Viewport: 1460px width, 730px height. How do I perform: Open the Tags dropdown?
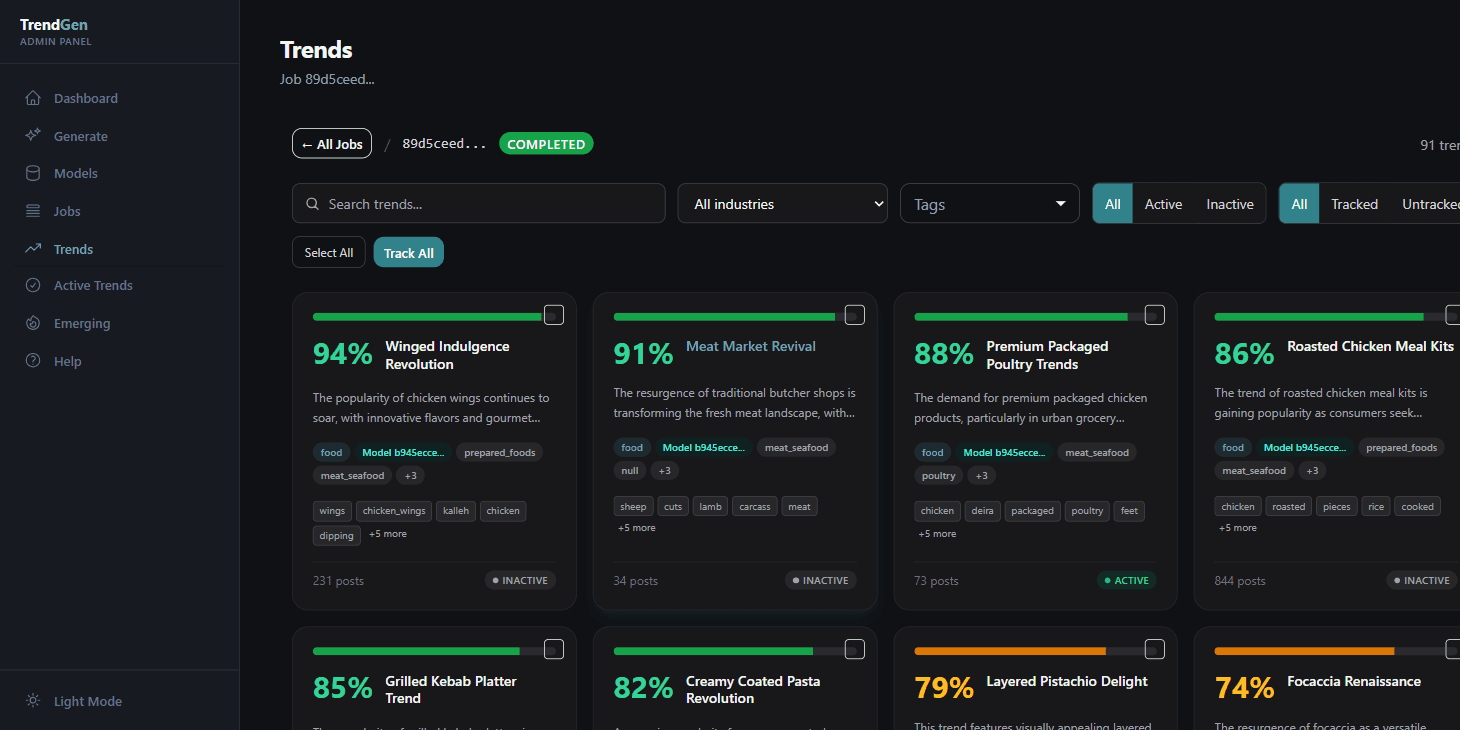point(990,204)
